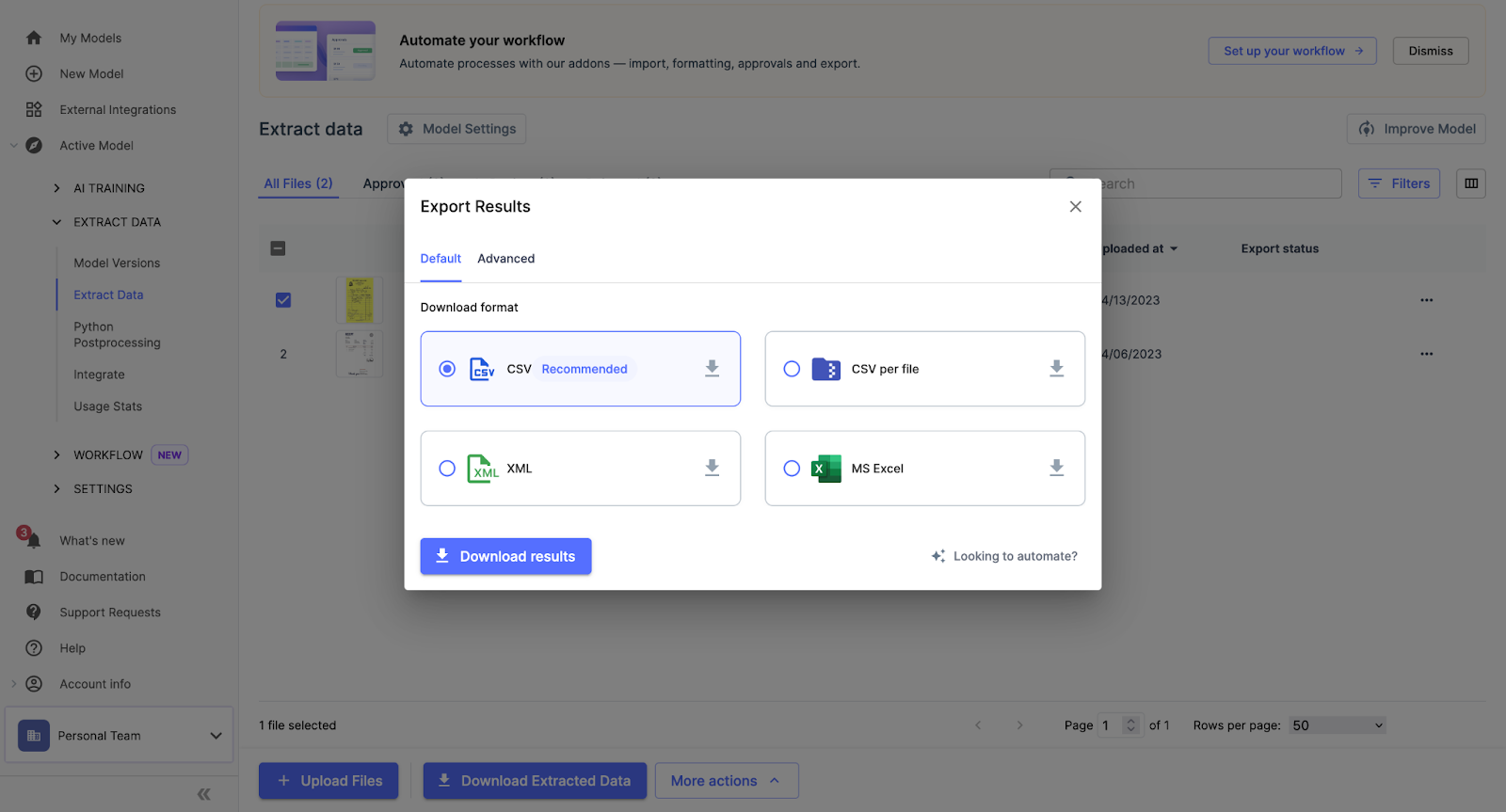Click the Looking to automate? link
Screen dimensions: 1506x812
click(1004, 556)
